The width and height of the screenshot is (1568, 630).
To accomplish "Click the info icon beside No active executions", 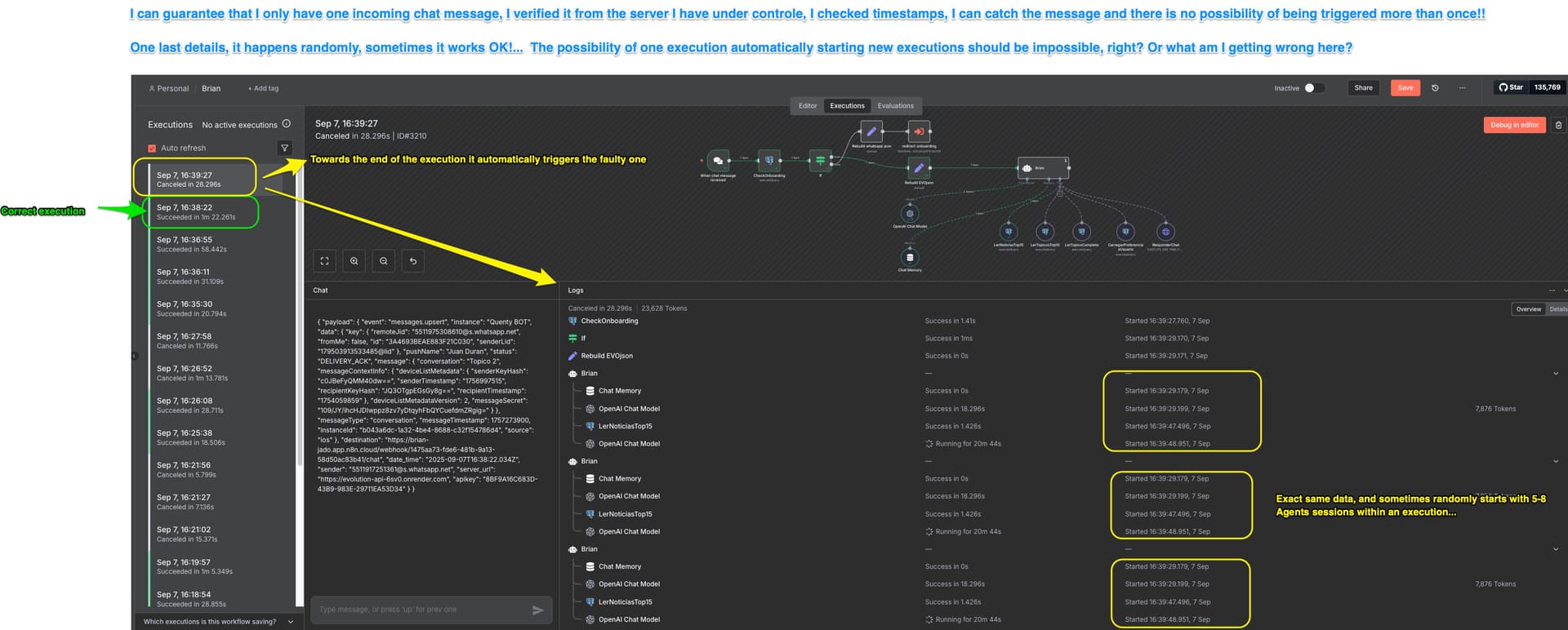I will 287,124.
